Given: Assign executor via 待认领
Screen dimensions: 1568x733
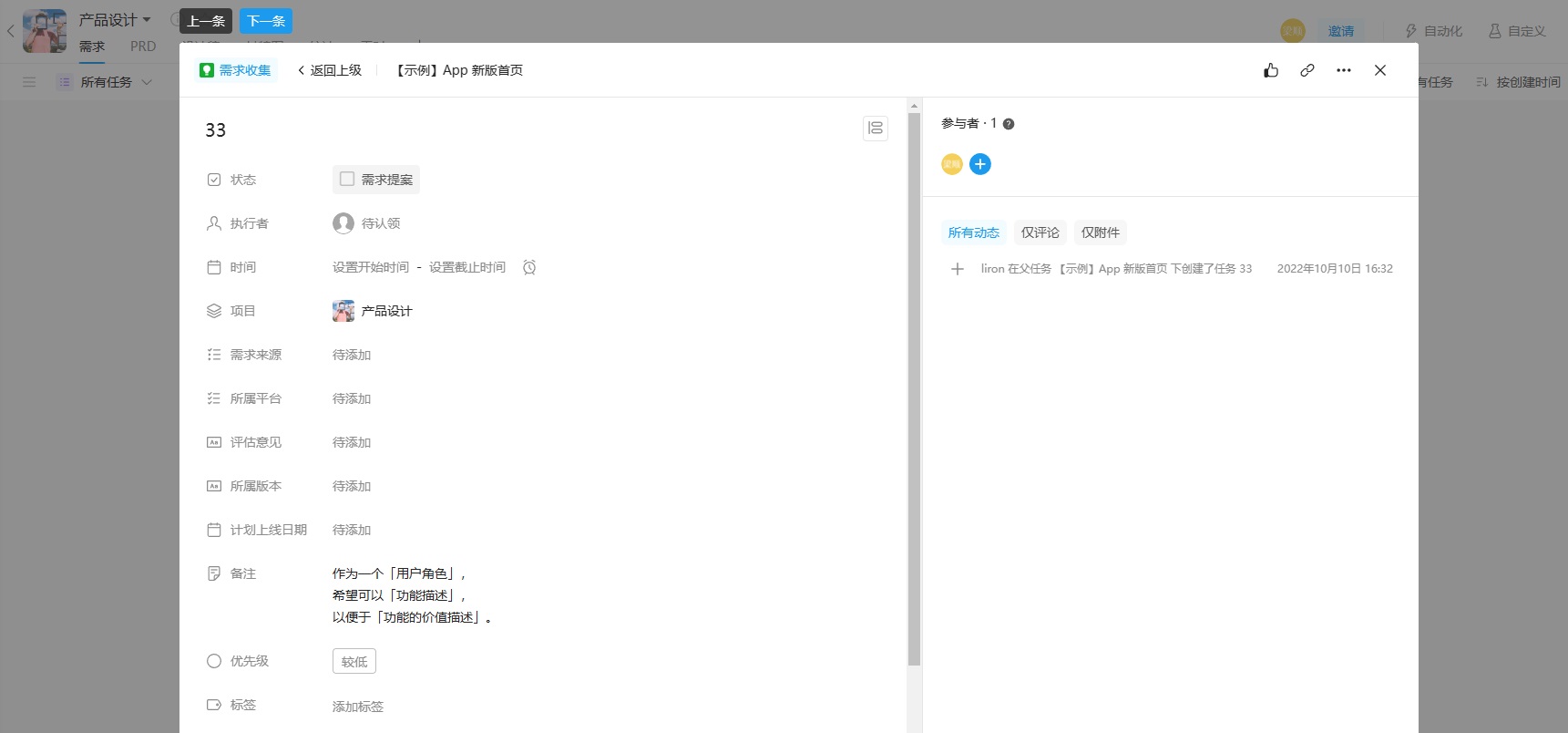Looking at the screenshot, I should [x=367, y=223].
